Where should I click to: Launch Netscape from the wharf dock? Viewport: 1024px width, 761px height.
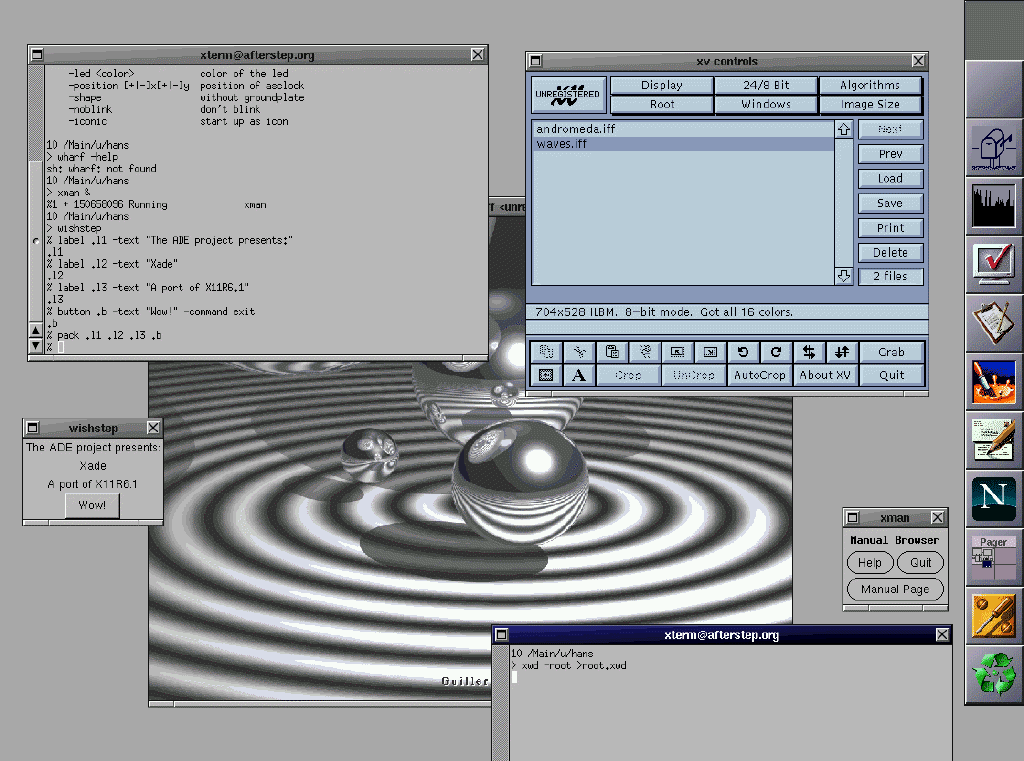[993, 498]
